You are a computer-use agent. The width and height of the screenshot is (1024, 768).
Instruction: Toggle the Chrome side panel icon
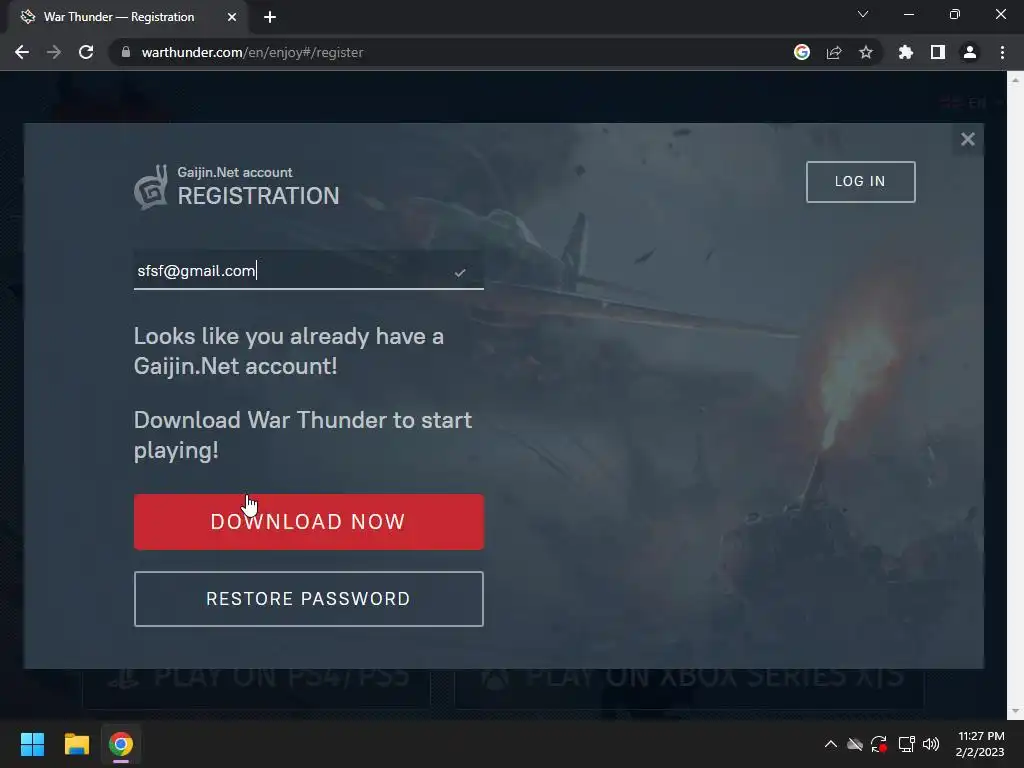(938, 52)
